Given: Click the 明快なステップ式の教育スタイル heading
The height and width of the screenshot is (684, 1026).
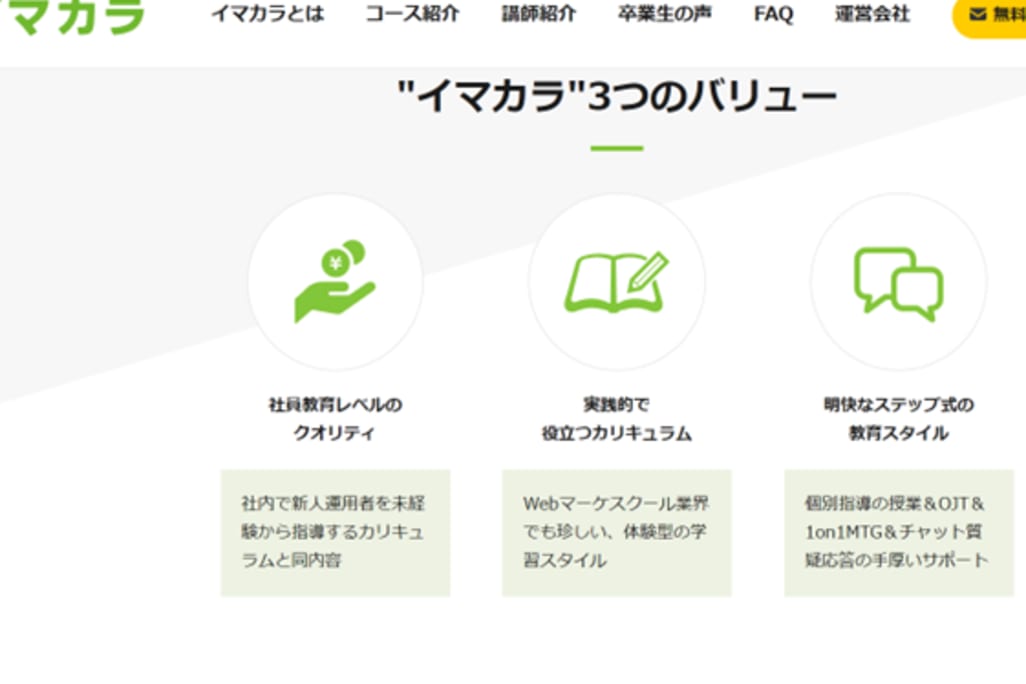Looking at the screenshot, I should coord(898,419).
